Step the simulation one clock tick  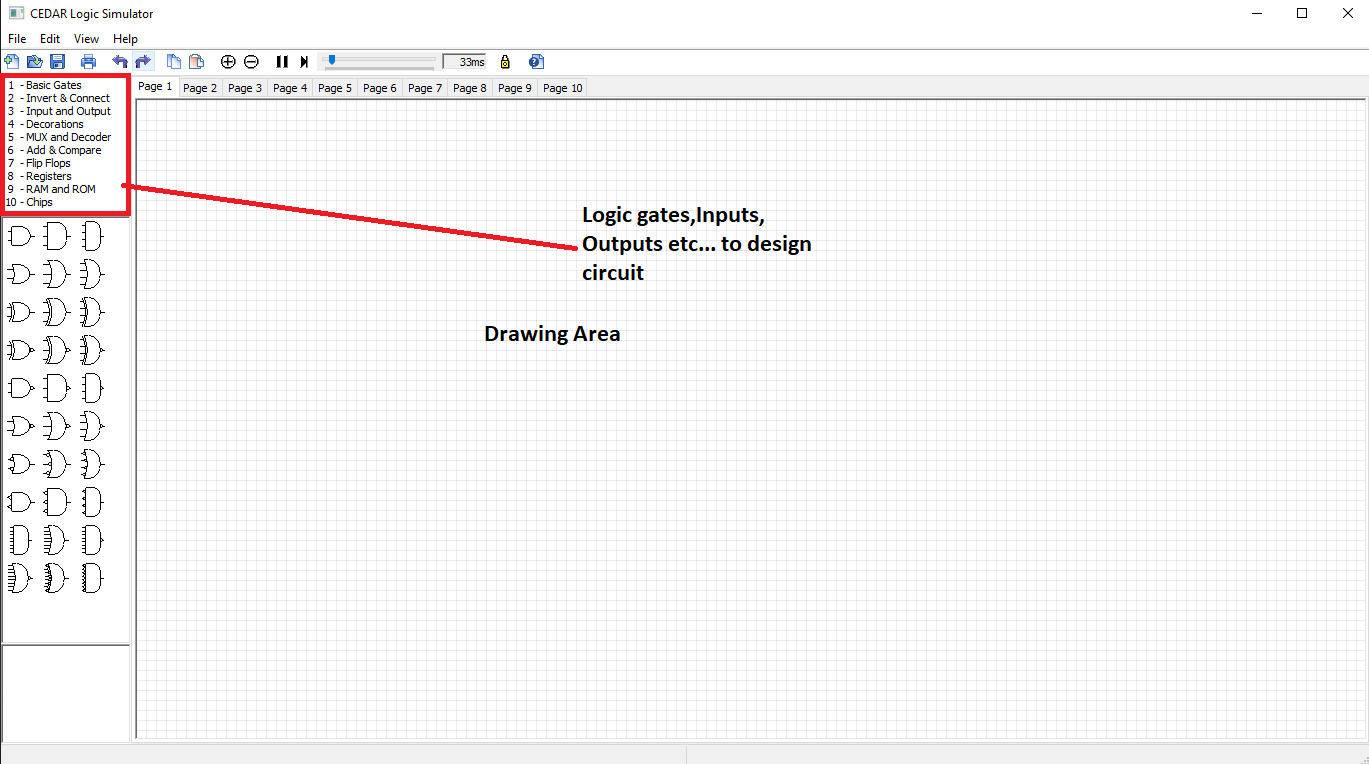click(x=304, y=61)
